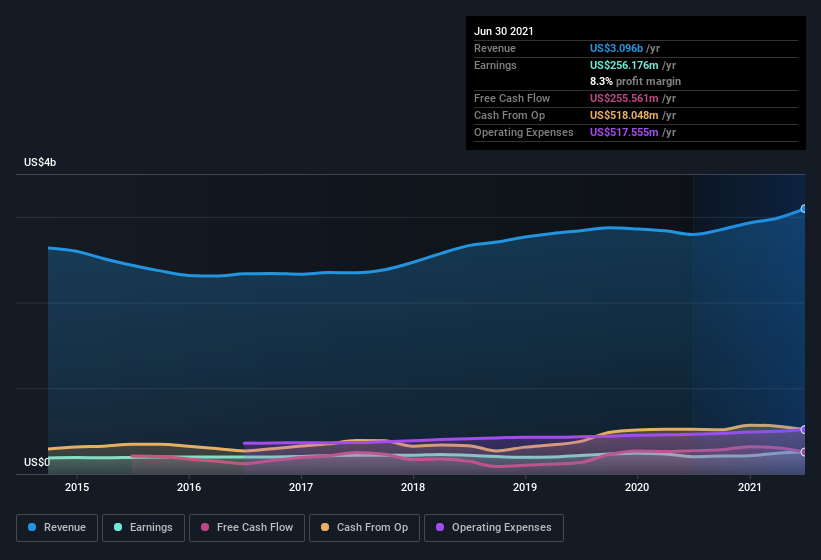Click the US$3.096b revenue value

click(x=616, y=48)
